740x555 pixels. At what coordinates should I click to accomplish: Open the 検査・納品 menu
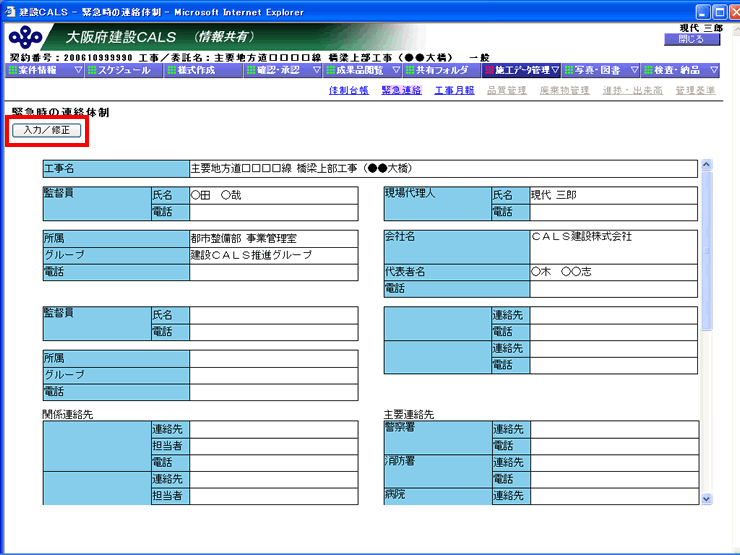click(677, 71)
